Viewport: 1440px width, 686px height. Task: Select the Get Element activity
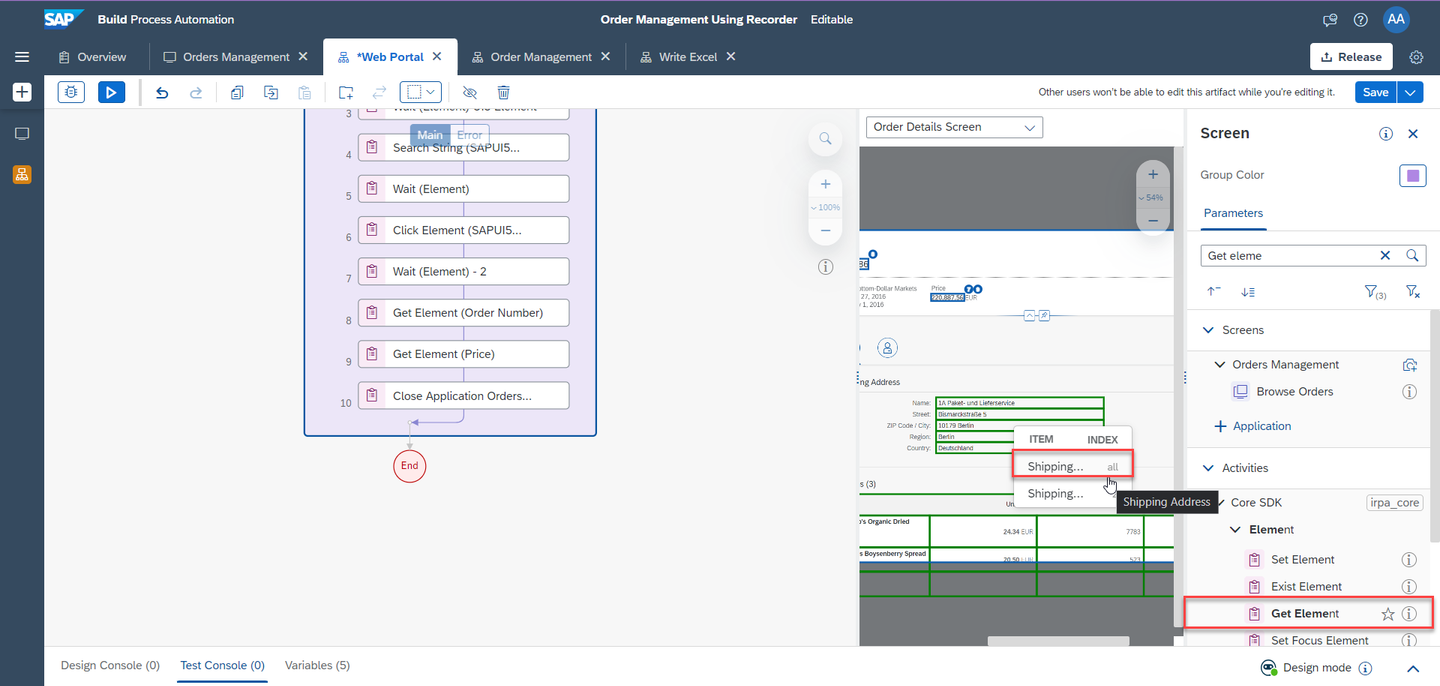(1305, 614)
